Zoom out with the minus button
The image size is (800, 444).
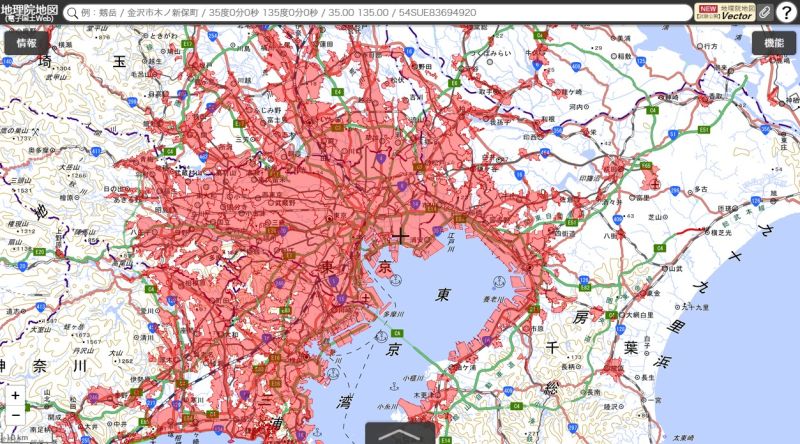(15, 415)
